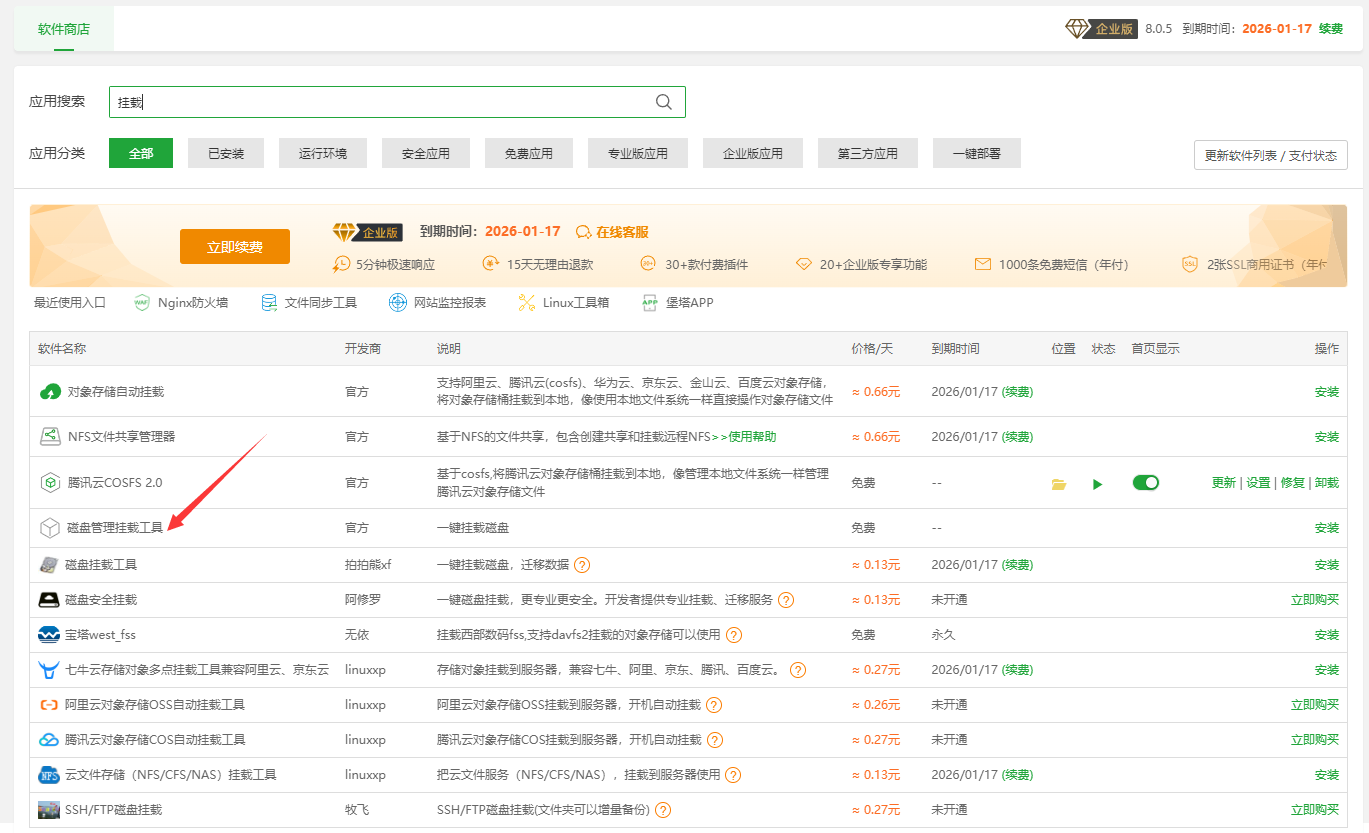
Task: Filter by 第三方应用 category
Action: (x=868, y=153)
